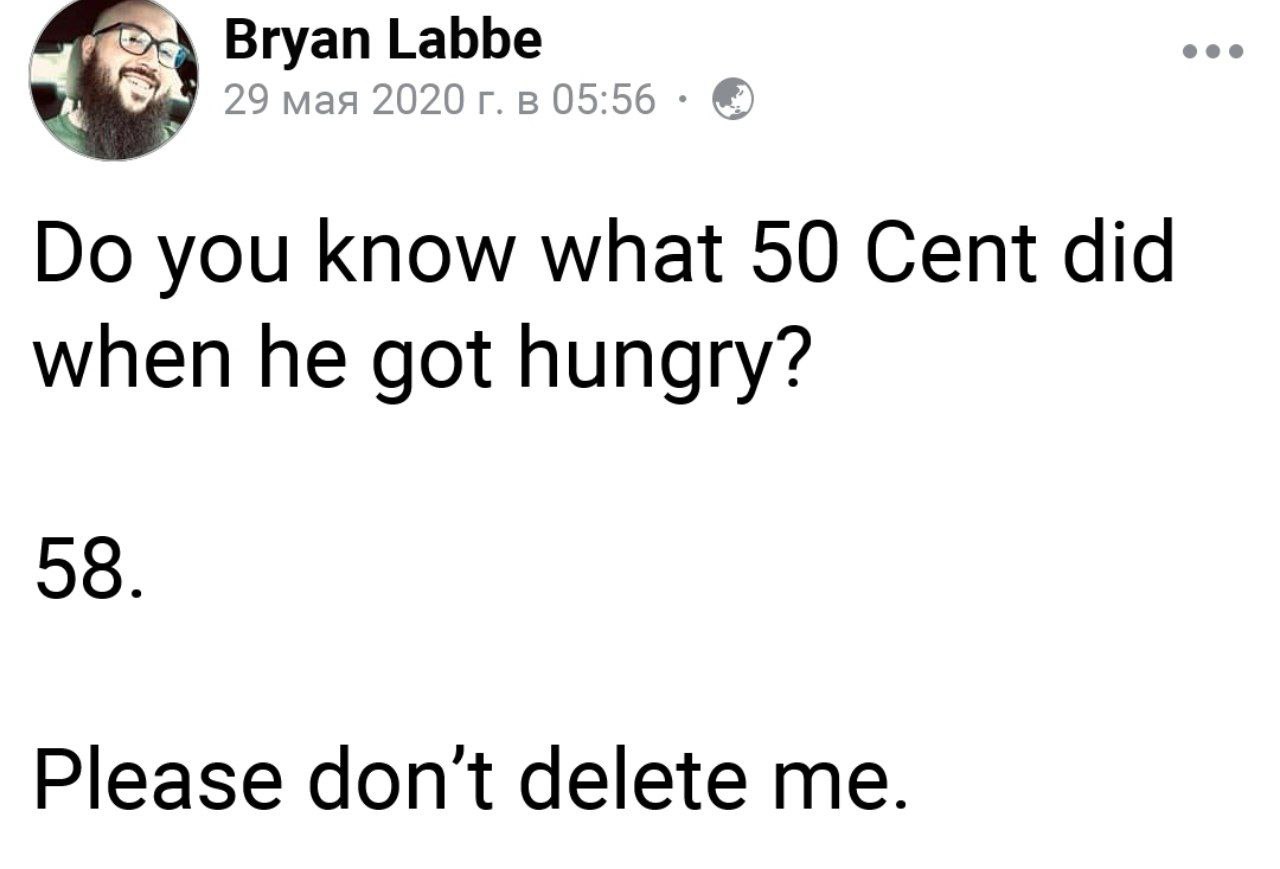Screen dimensions: 1280x869
Task: Click the post line "when he got hungry?"
Action: [419, 365]
